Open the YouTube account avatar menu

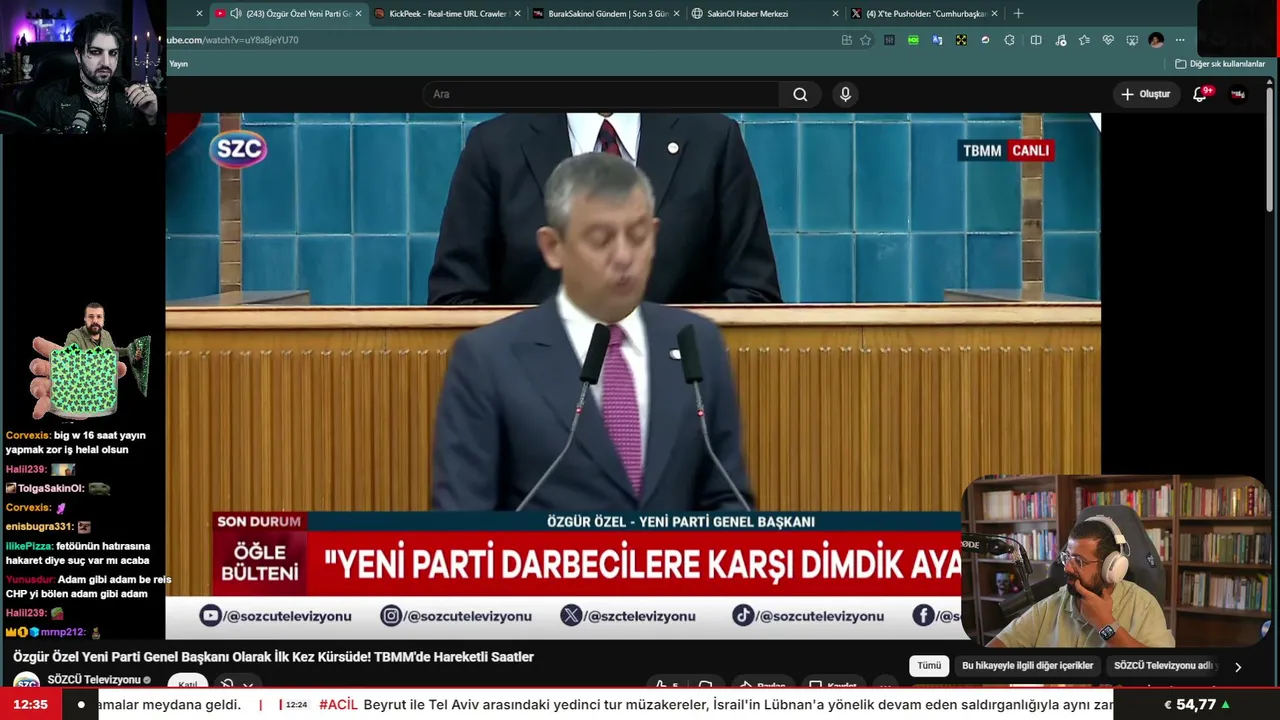click(1238, 94)
